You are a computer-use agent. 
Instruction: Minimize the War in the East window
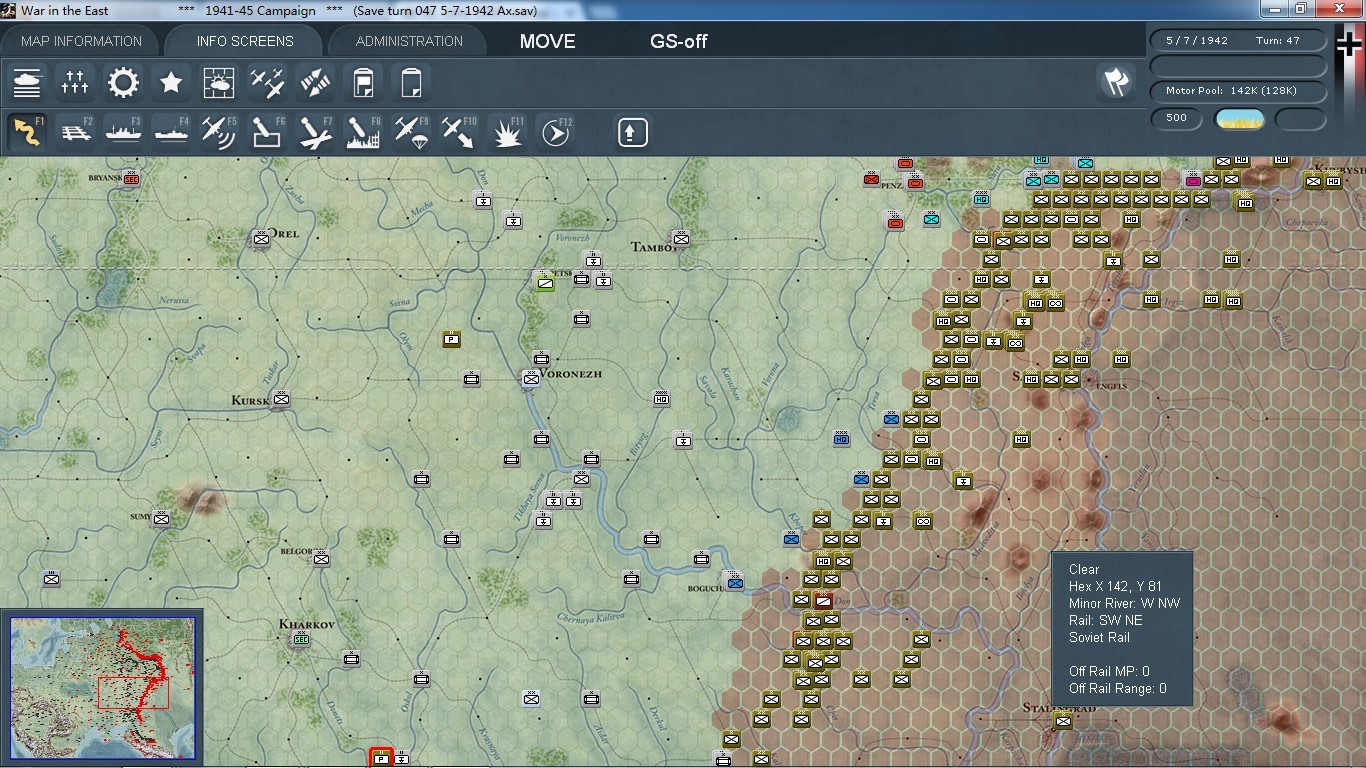coord(1273,9)
